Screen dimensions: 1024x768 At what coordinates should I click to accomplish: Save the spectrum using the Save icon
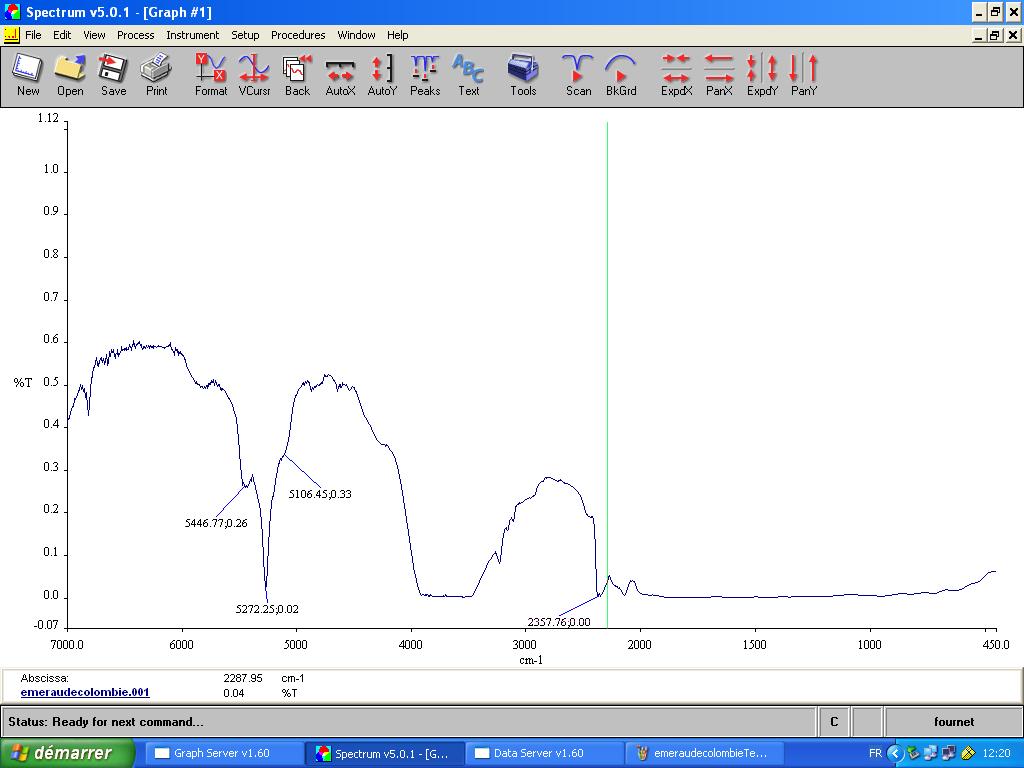[113, 75]
